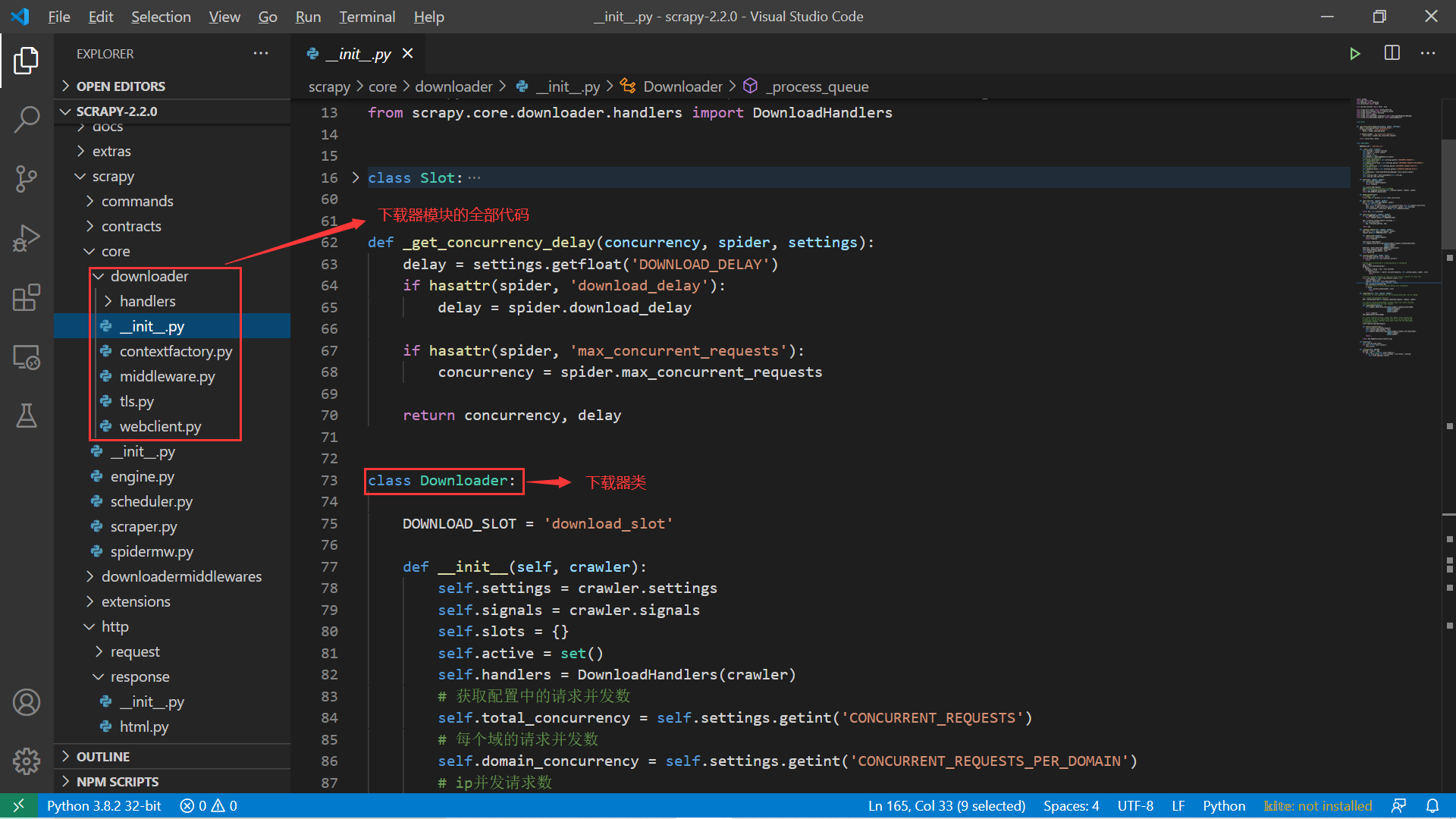1456x819 pixels.
Task: Select Python 3.8.2 32-bit interpreter
Action: click(x=104, y=805)
